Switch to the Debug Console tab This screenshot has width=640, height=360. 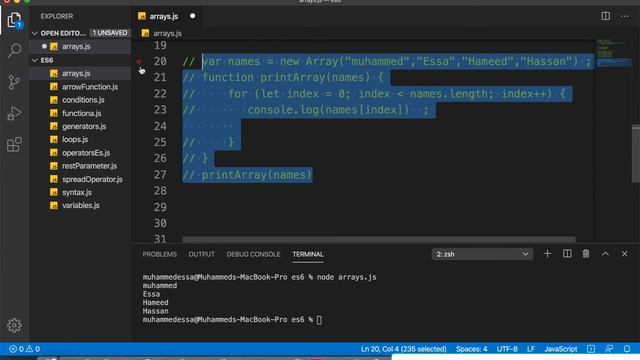coord(253,254)
